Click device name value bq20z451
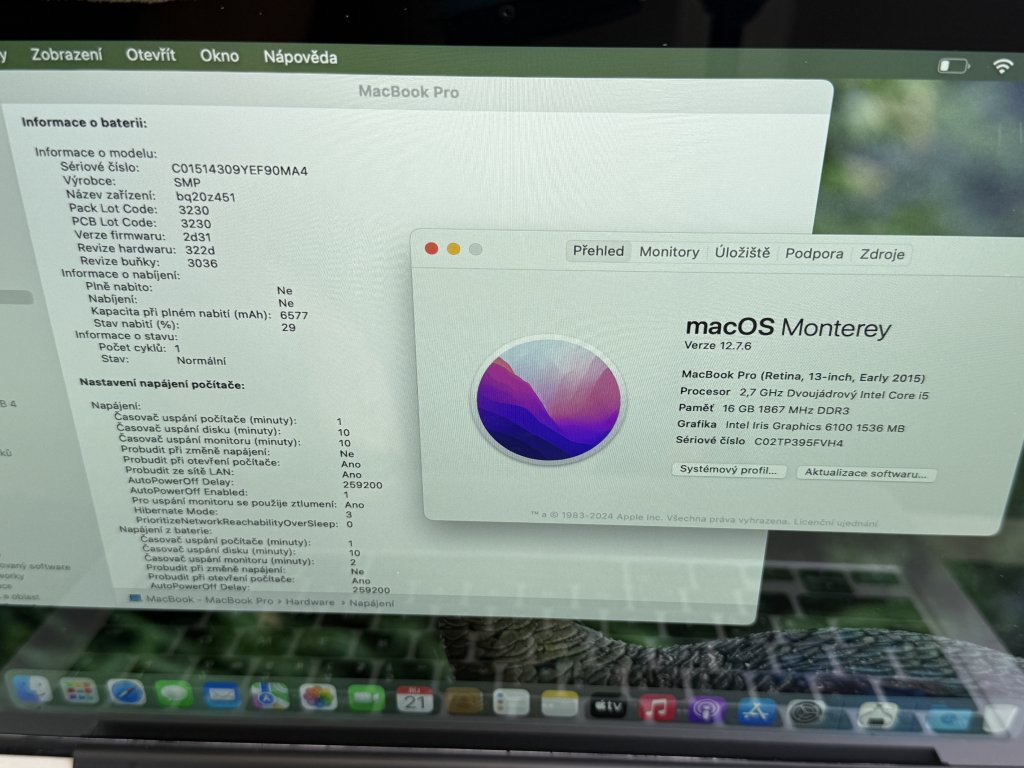This screenshot has width=1024, height=768. tap(205, 197)
